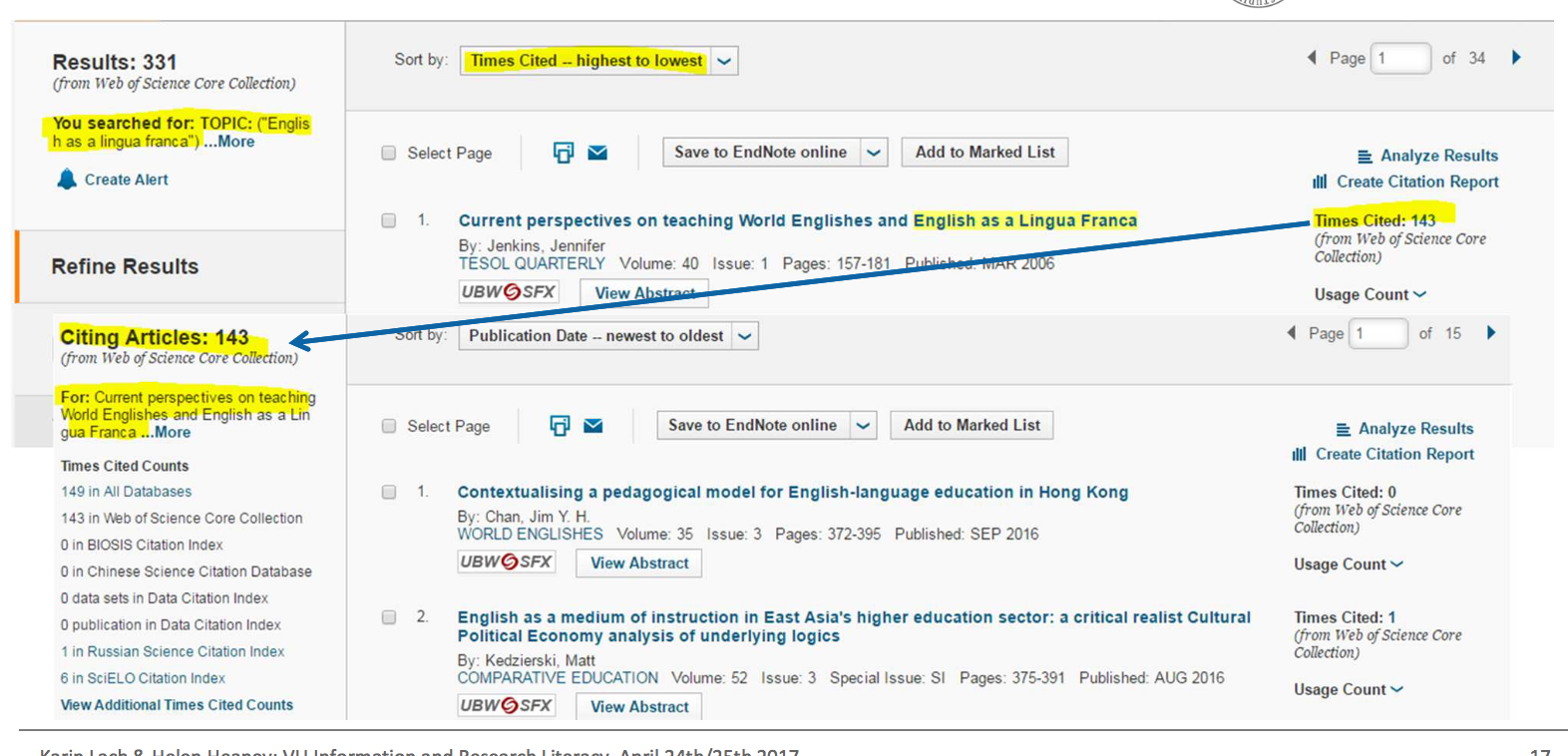
Task: Tick Select Page above the Jenkins article
Action: [x=389, y=153]
